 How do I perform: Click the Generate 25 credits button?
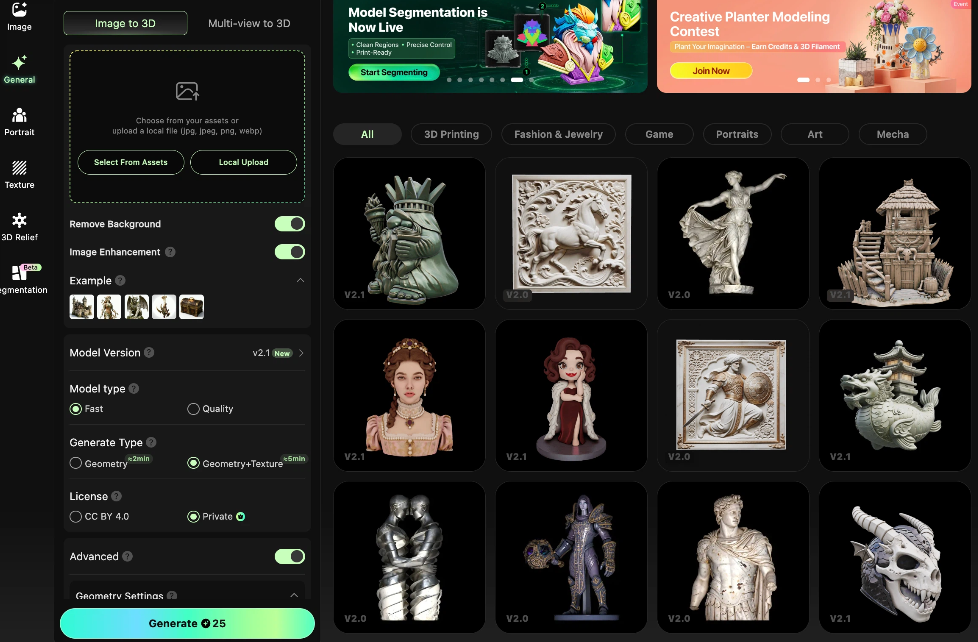(x=187, y=623)
